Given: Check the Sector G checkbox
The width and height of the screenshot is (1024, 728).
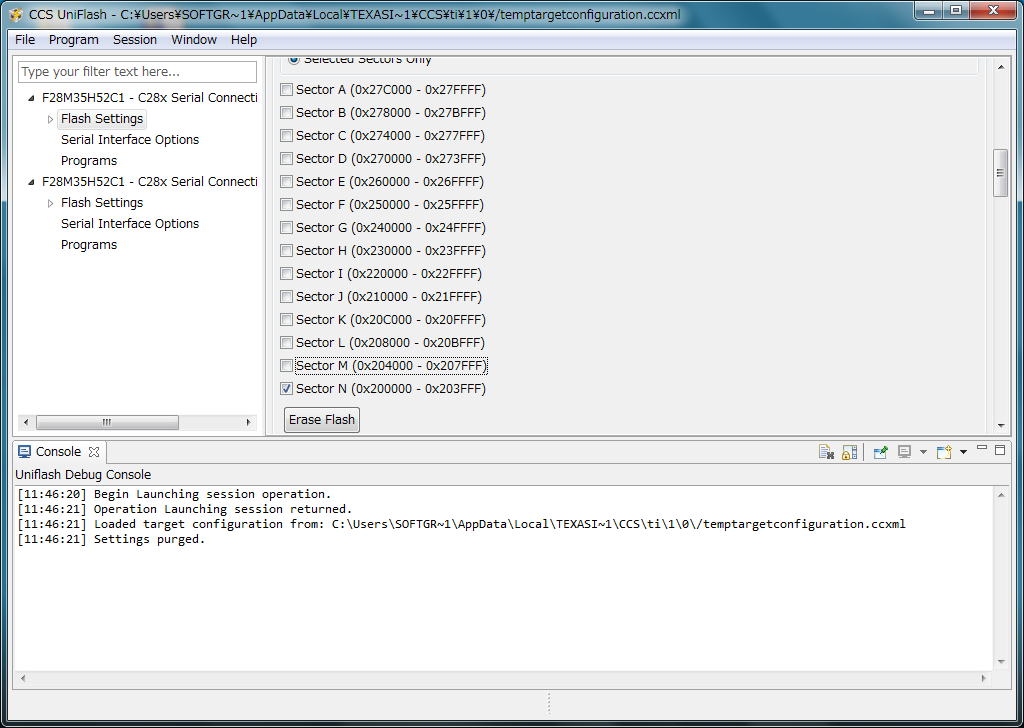Looking at the screenshot, I should (x=286, y=227).
